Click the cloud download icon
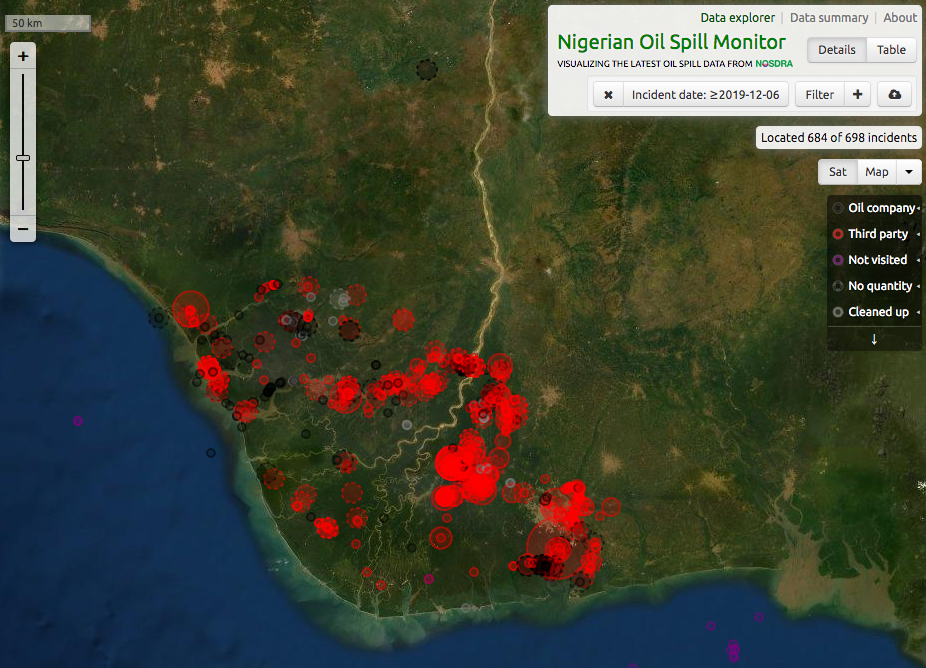Viewport: 926px width, 668px height. click(x=894, y=95)
